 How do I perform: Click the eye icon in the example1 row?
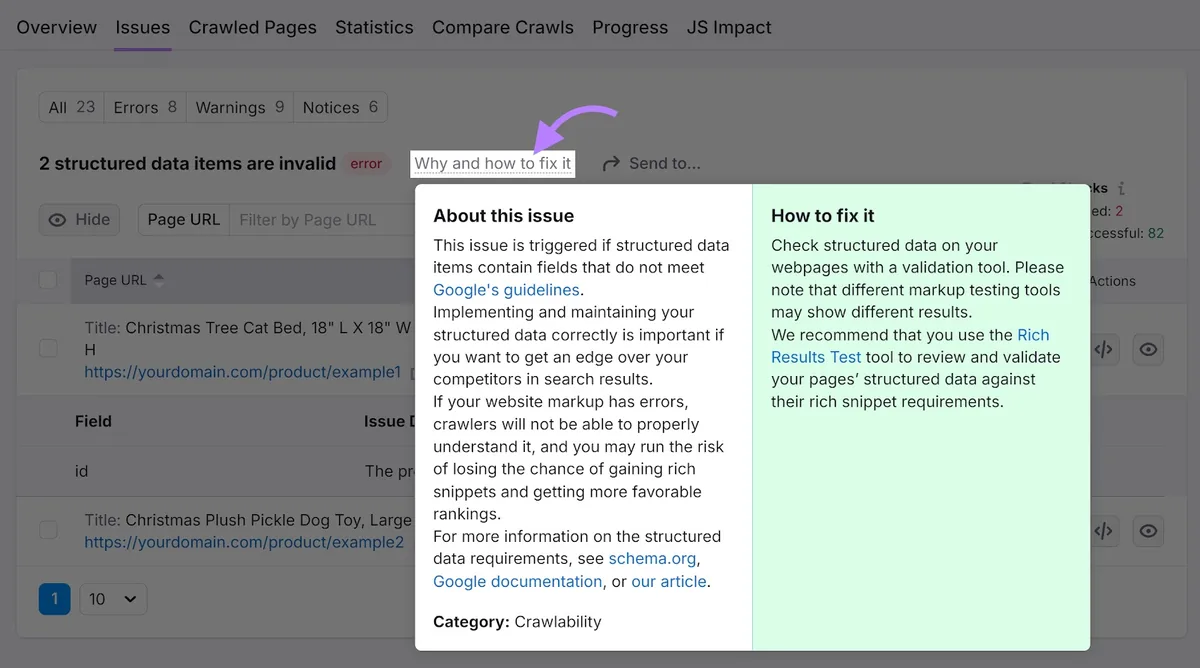click(1148, 349)
